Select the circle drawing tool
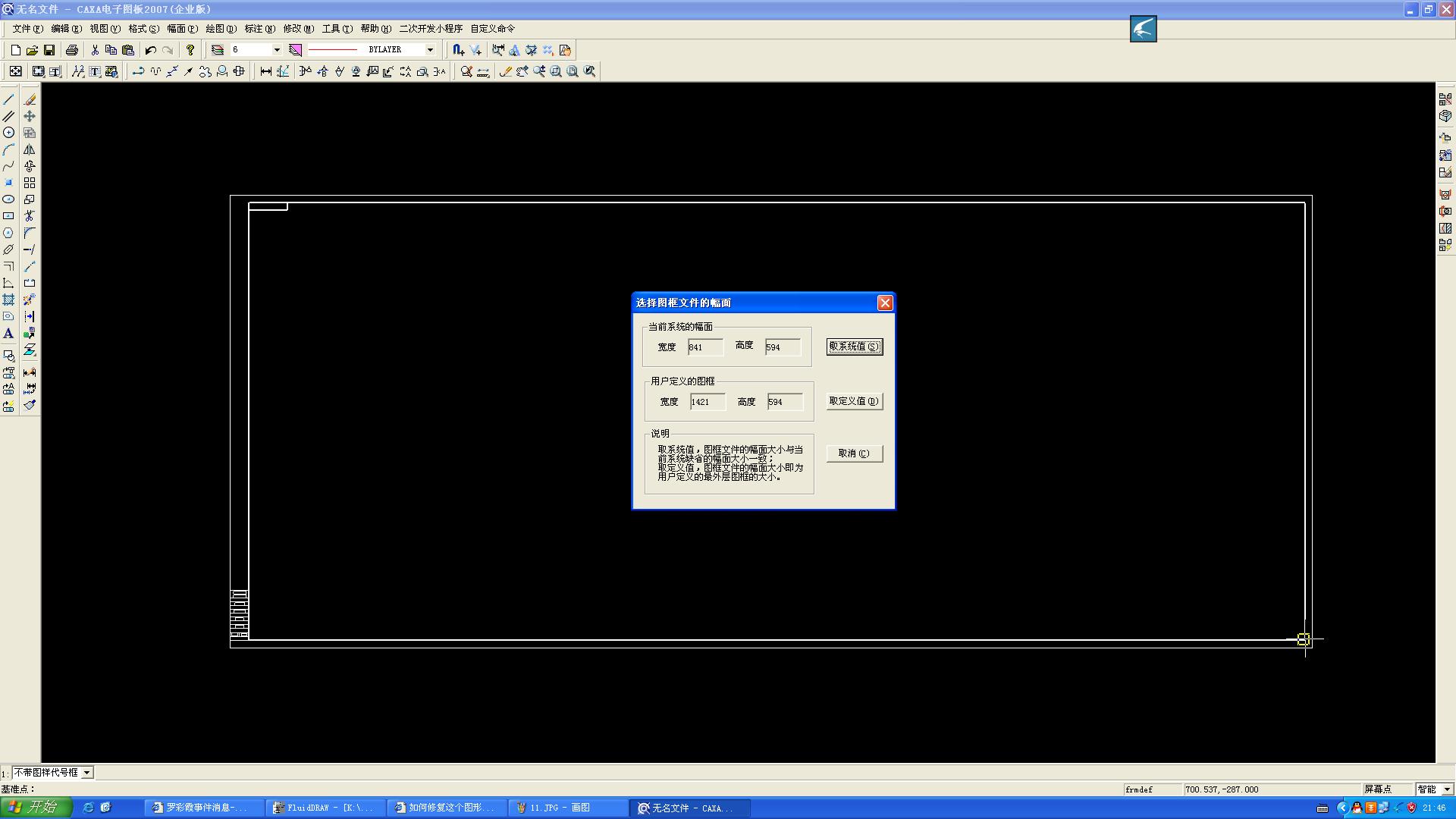1456x819 pixels. [8, 133]
